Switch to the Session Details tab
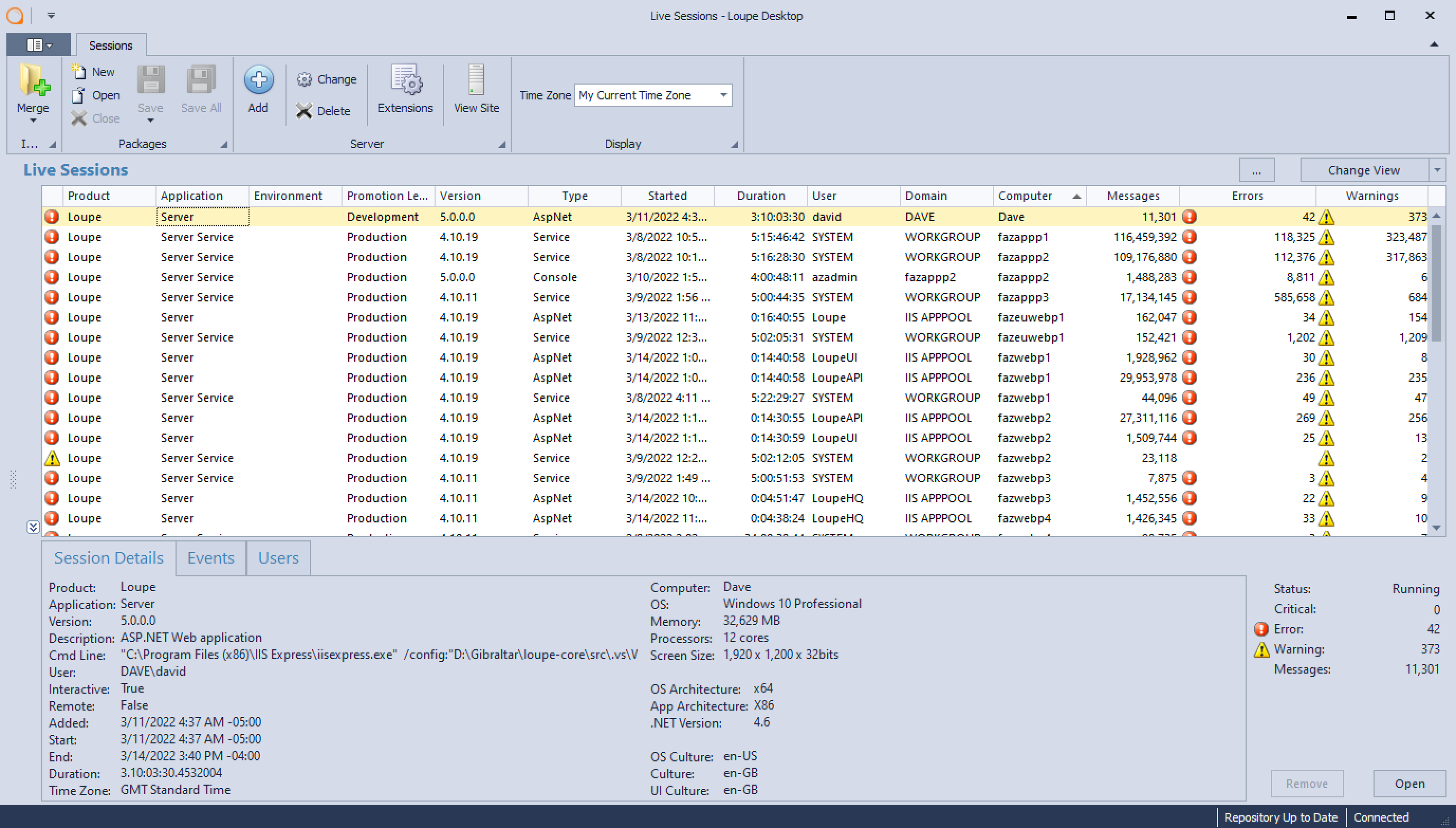 (108, 558)
